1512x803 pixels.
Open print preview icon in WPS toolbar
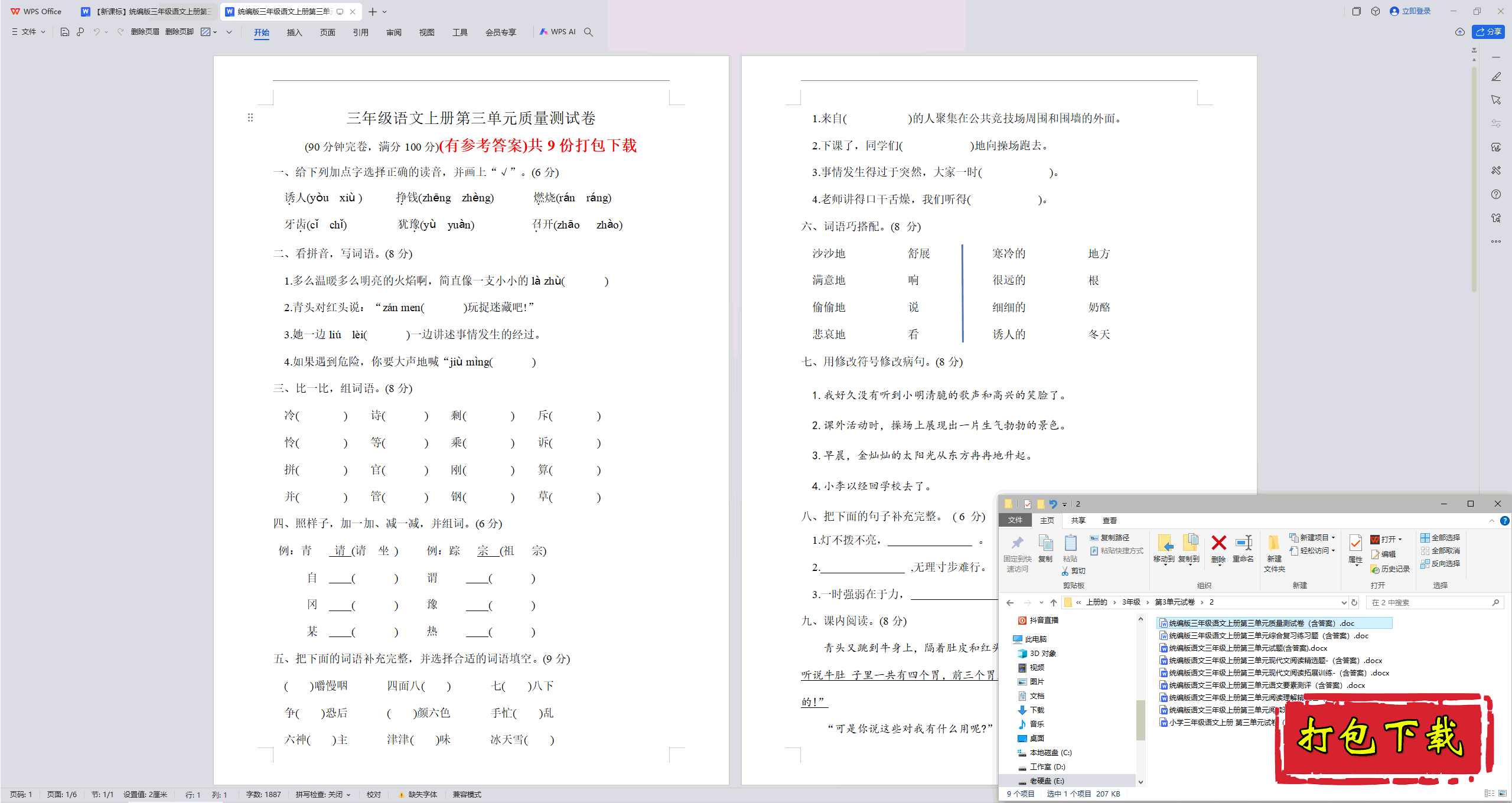[x=80, y=32]
